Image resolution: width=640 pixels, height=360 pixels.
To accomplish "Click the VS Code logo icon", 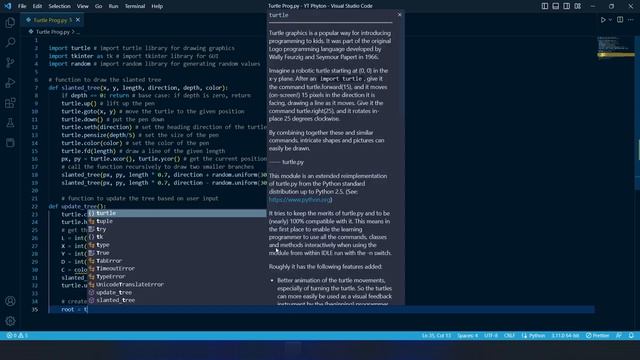I will [x=8, y=6].
